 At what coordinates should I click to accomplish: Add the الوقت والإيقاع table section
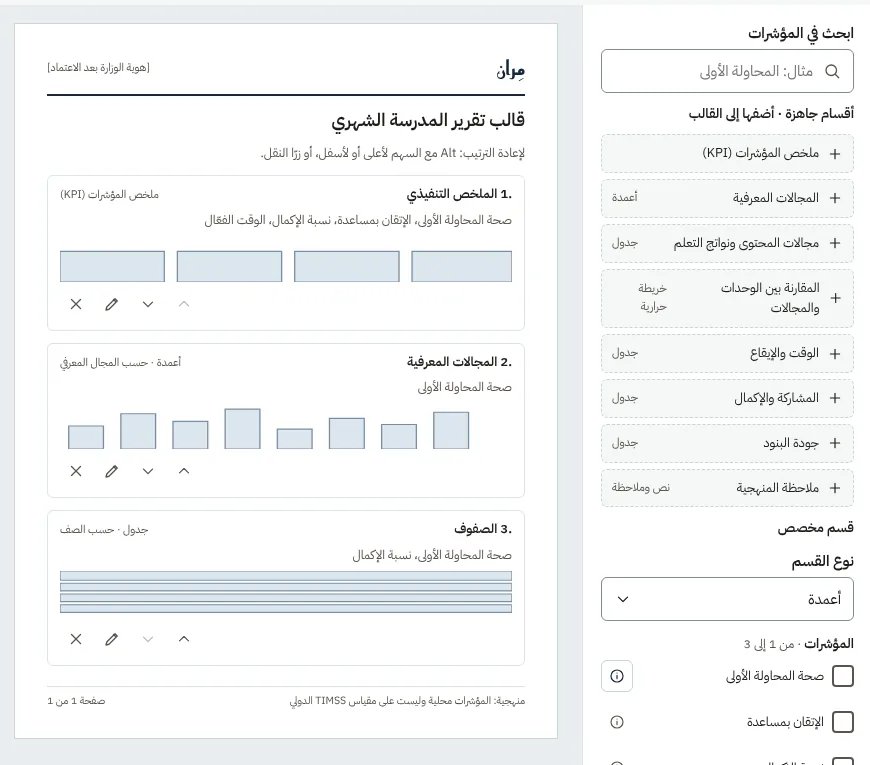pyautogui.click(x=727, y=353)
